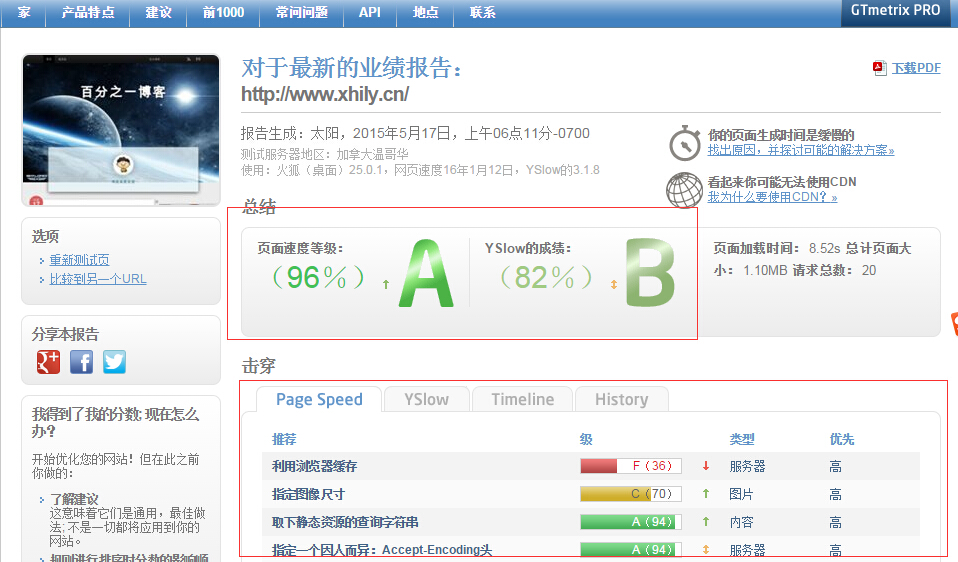Click the http://www.xhily.cn/ URL text

[x=325, y=94]
